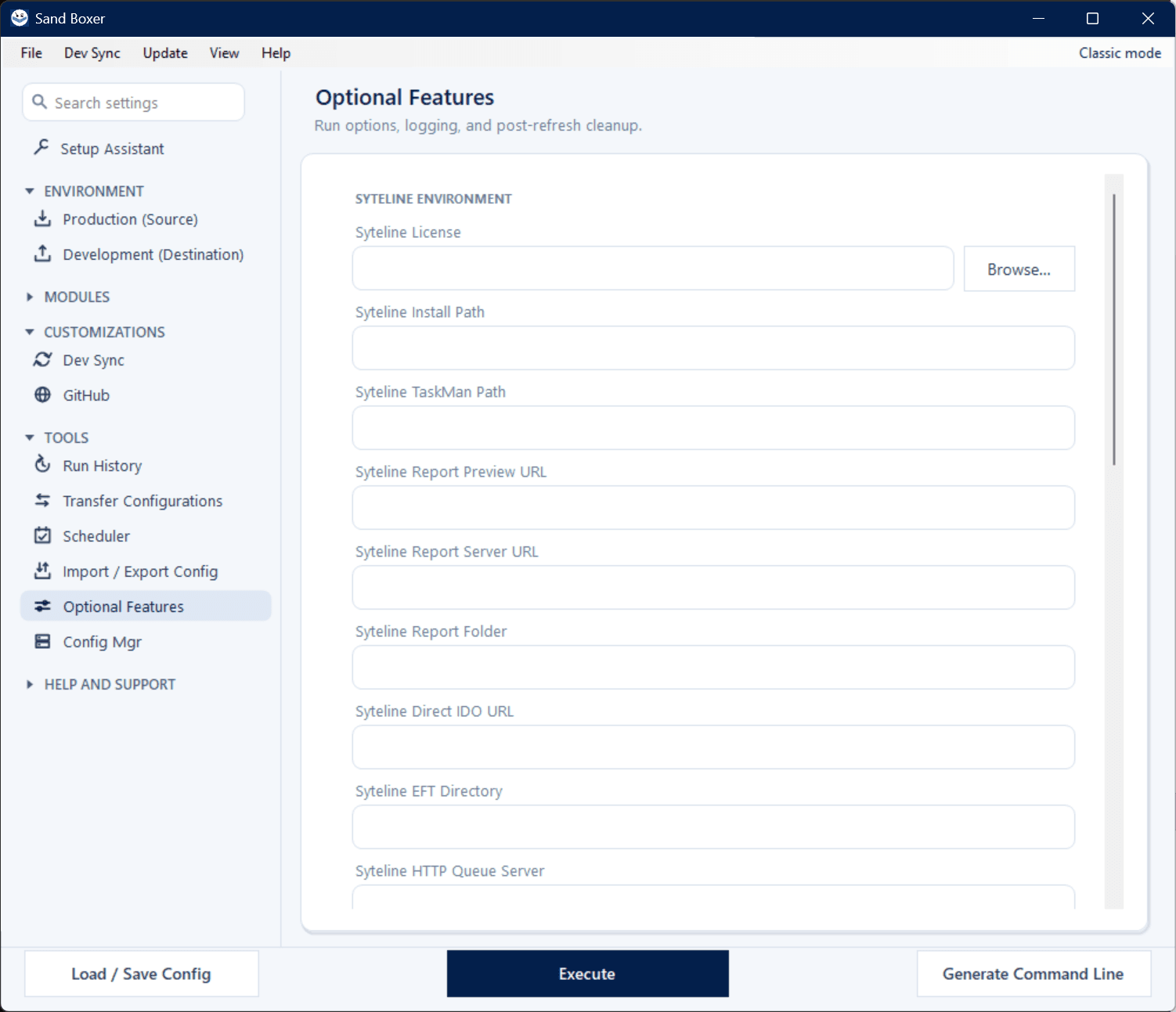Open Development (Destination) page label
Viewport: 1176px width, 1012px height.
click(153, 254)
